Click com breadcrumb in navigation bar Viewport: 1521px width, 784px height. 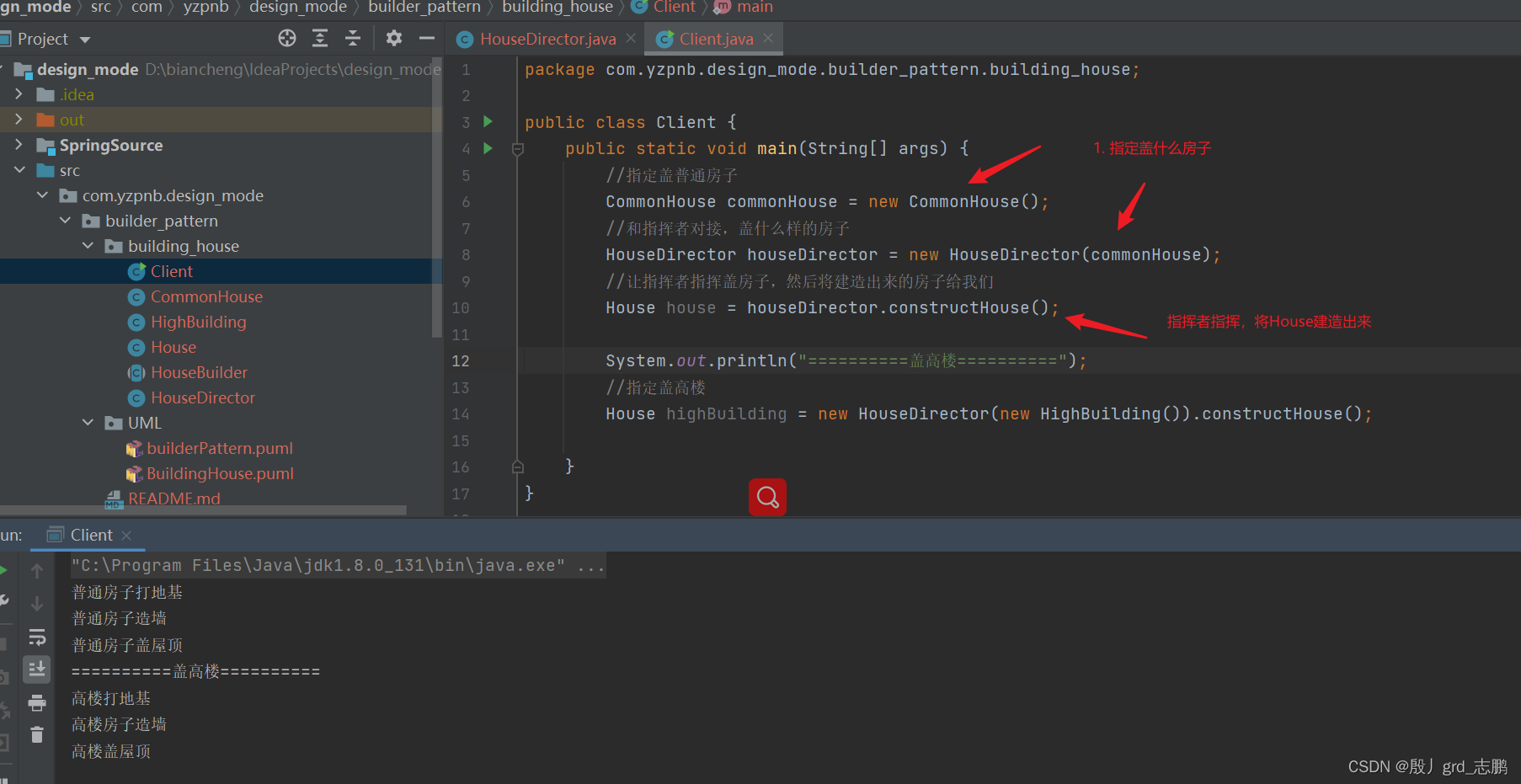coord(147,7)
